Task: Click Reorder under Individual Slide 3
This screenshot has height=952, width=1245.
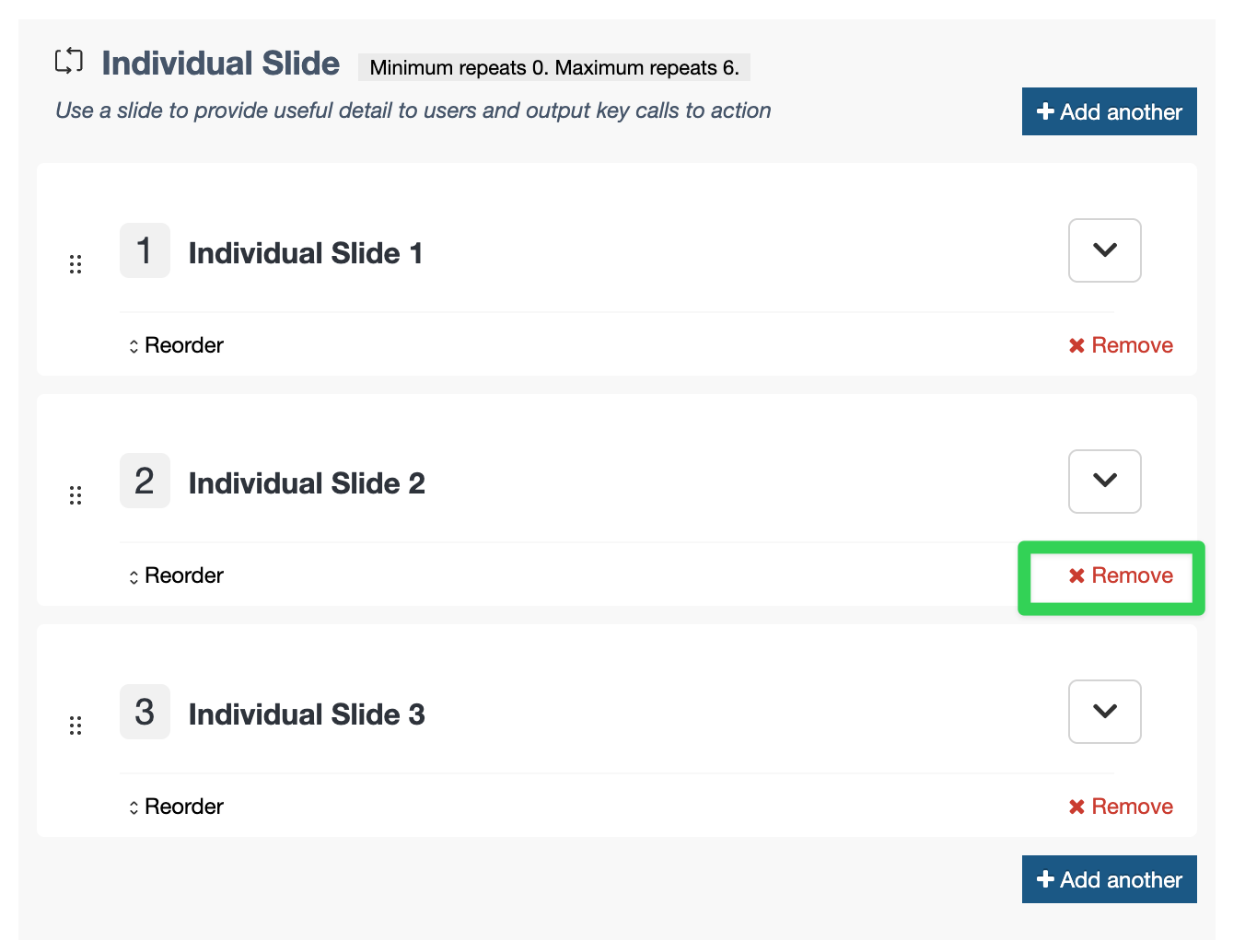Action: 176,807
